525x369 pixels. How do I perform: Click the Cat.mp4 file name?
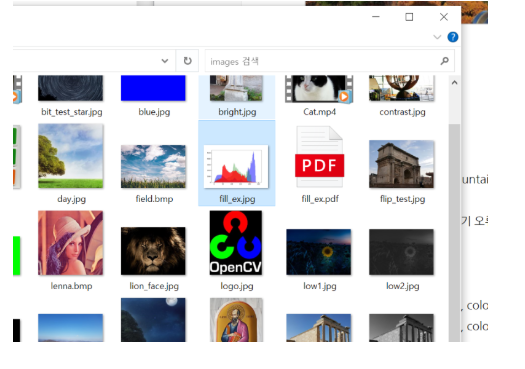[x=319, y=112]
